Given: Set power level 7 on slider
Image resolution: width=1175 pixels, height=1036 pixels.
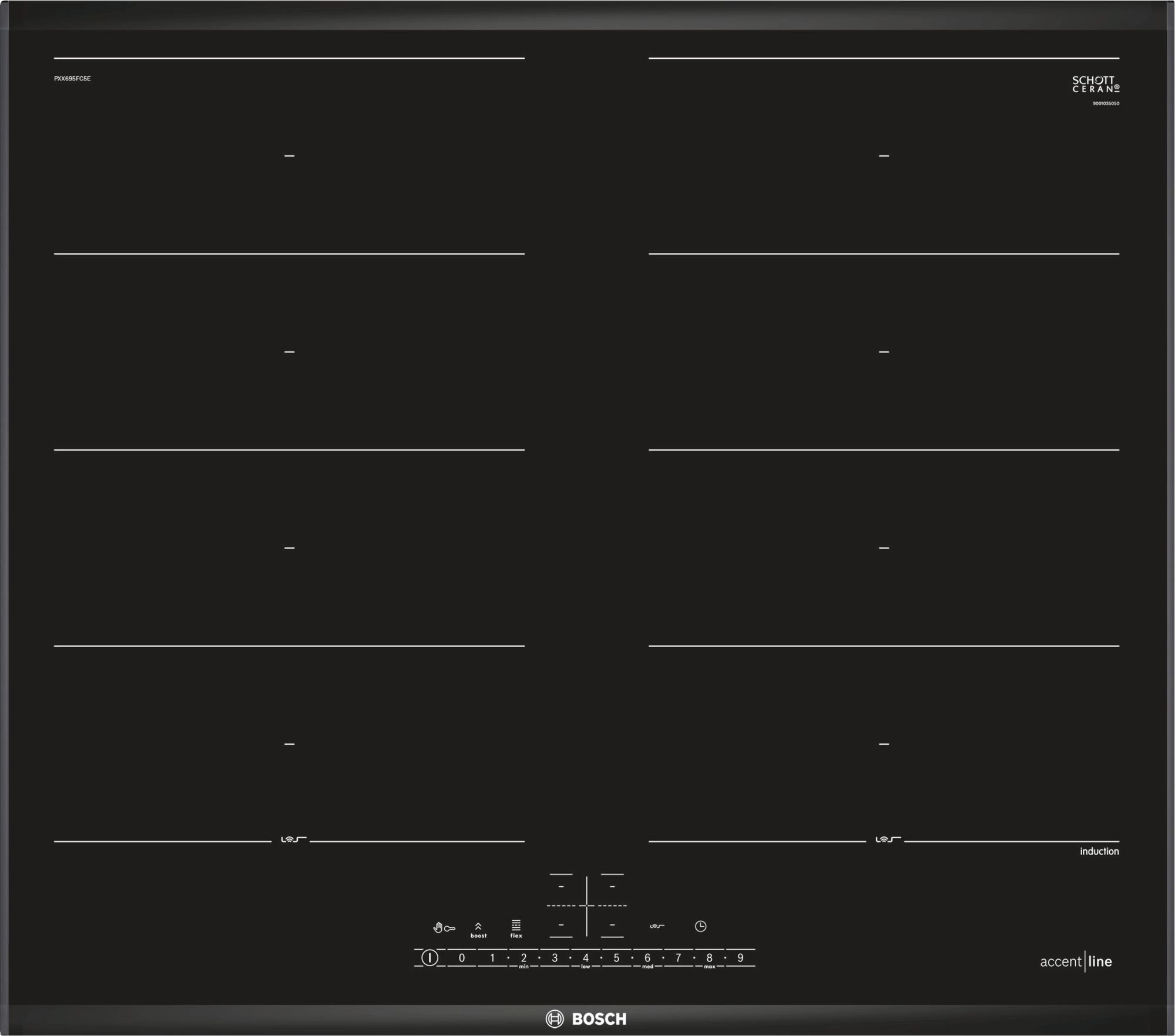Looking at the screenshot, I should point(679,958).
